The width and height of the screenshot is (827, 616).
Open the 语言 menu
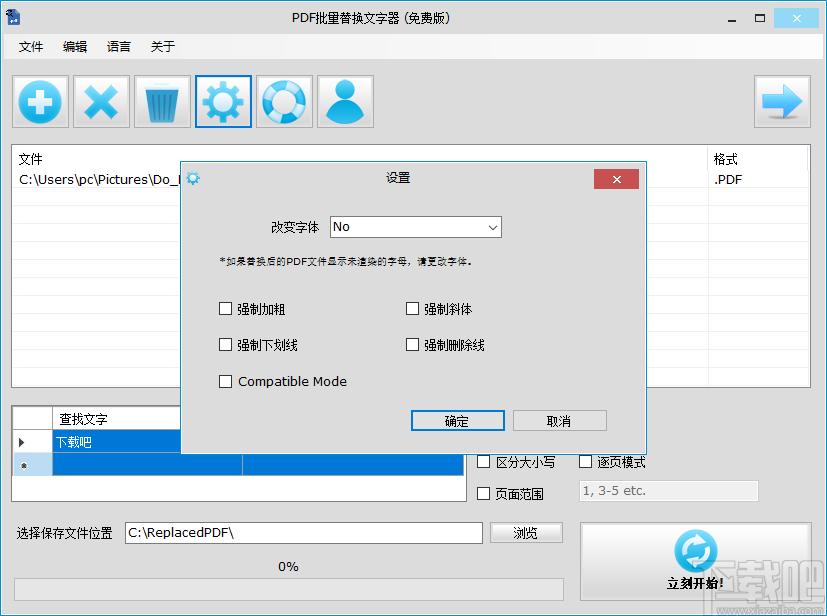tap(119, 47)
